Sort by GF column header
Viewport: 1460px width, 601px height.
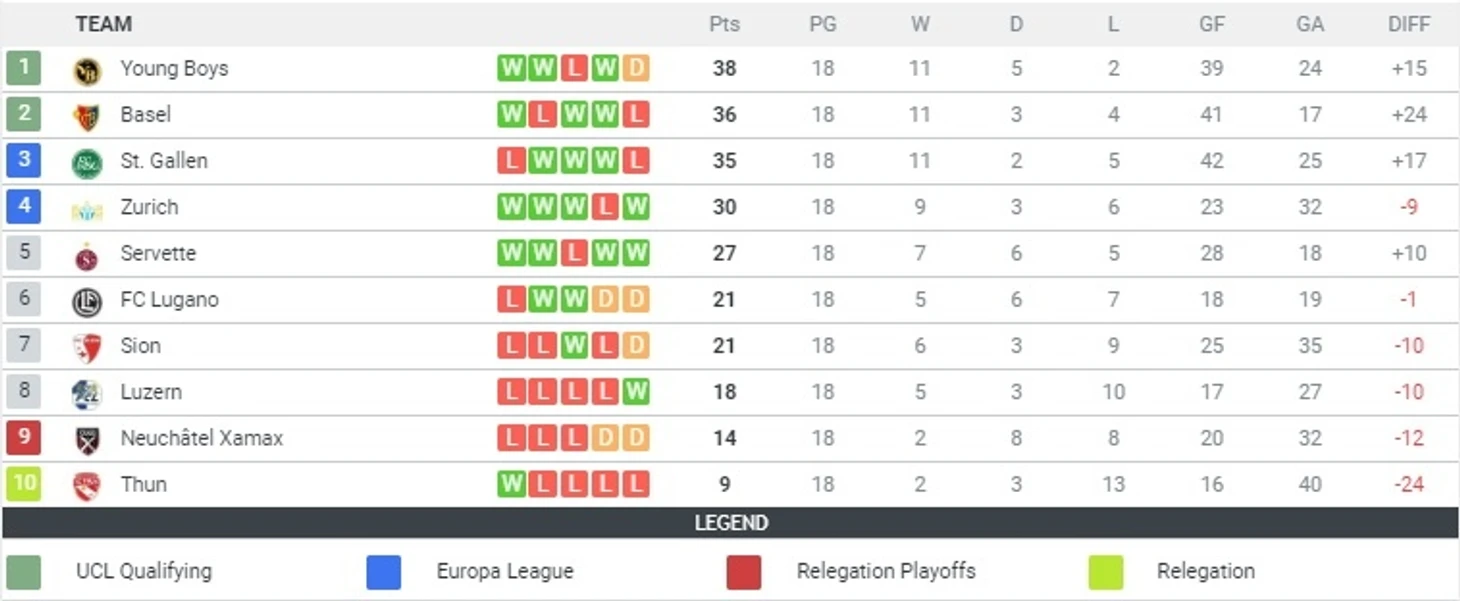[1212, 24]
